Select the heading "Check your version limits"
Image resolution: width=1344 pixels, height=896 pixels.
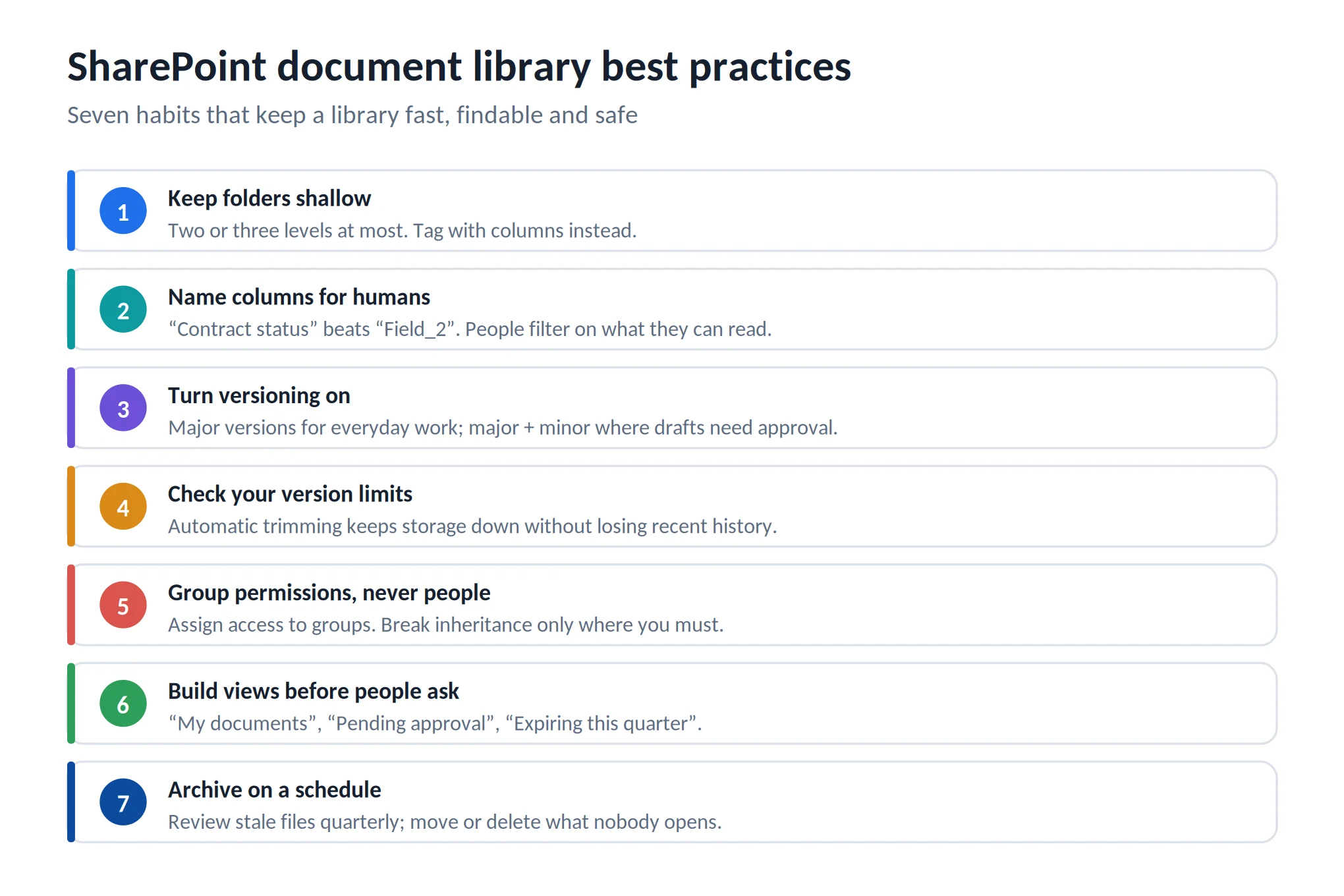click(x=290, y=494)
